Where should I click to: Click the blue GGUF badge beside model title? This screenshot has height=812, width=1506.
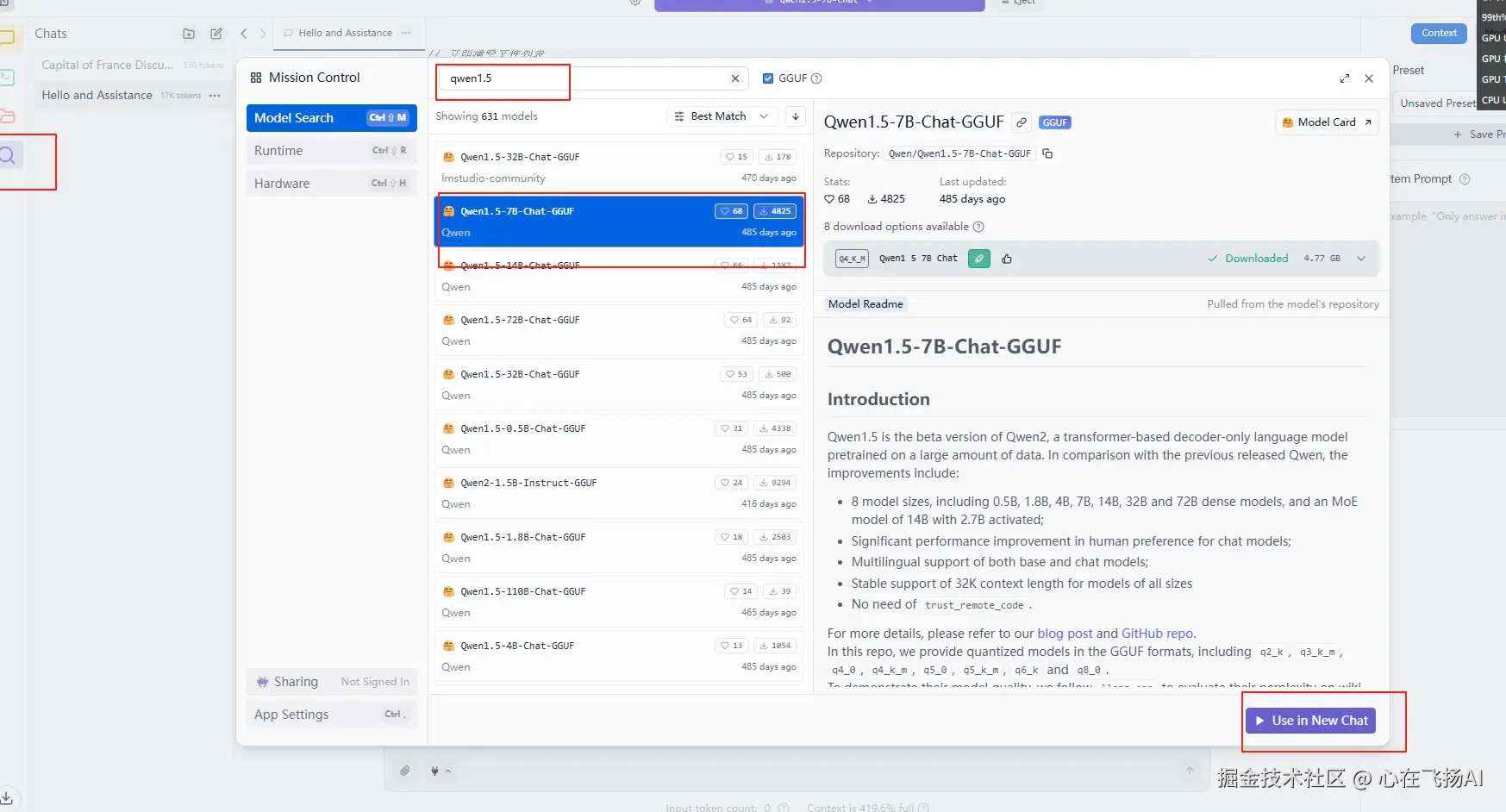click(x=1055, y=122)
